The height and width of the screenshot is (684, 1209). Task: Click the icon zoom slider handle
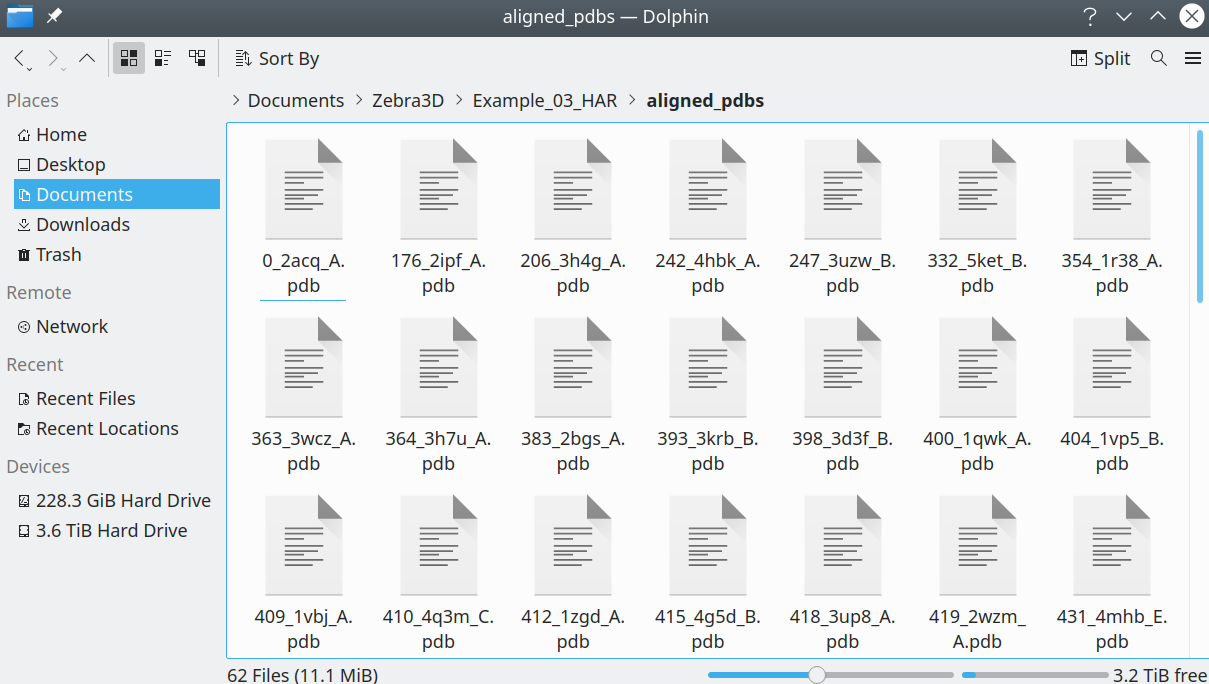point(817,675)
